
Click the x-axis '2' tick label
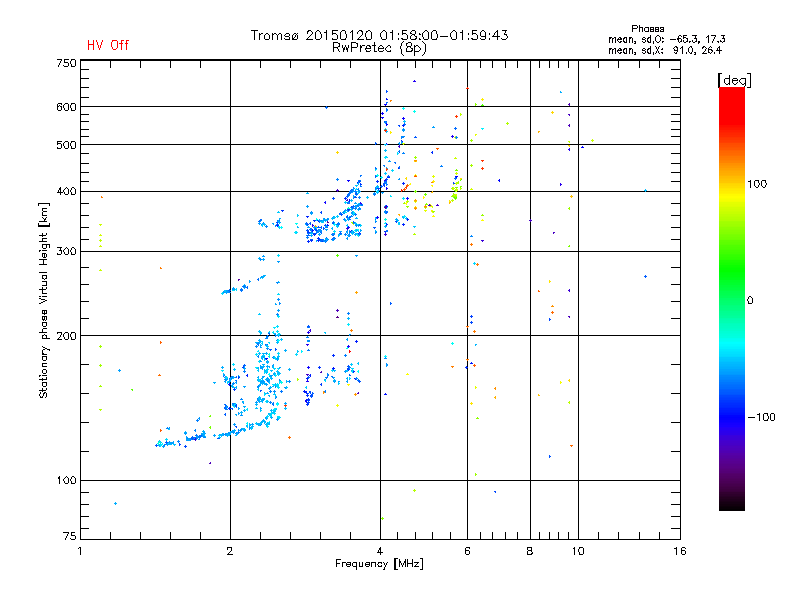coord(230,551)
